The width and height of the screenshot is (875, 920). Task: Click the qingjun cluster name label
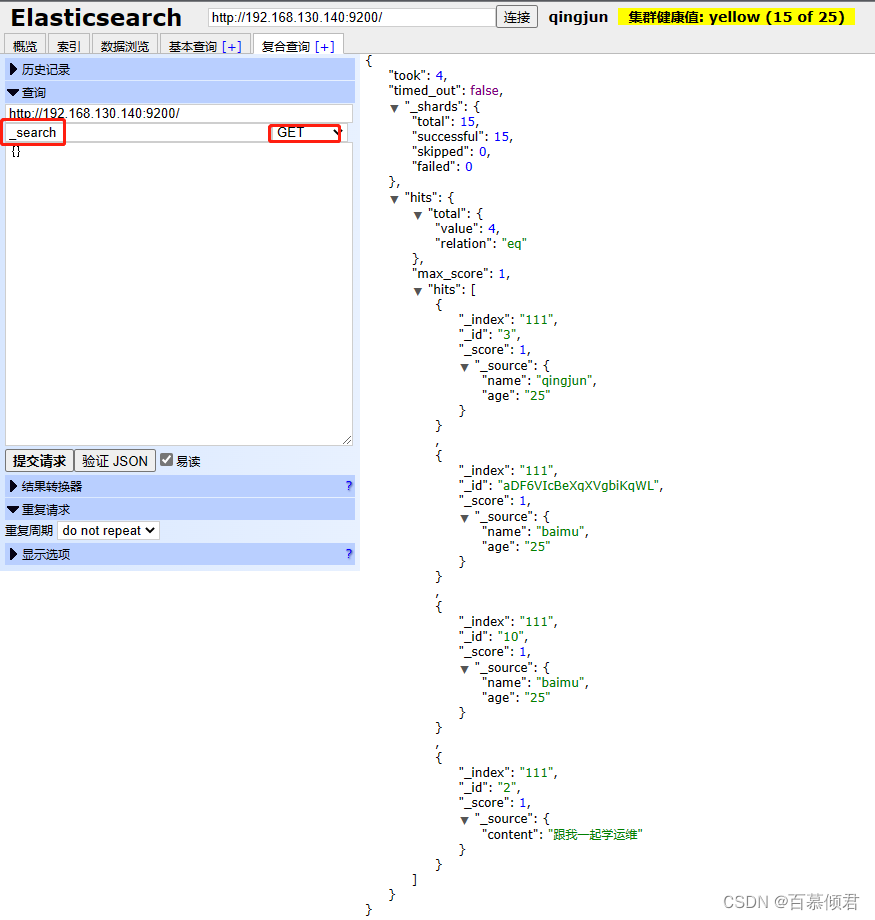click(x=578, y=17)
